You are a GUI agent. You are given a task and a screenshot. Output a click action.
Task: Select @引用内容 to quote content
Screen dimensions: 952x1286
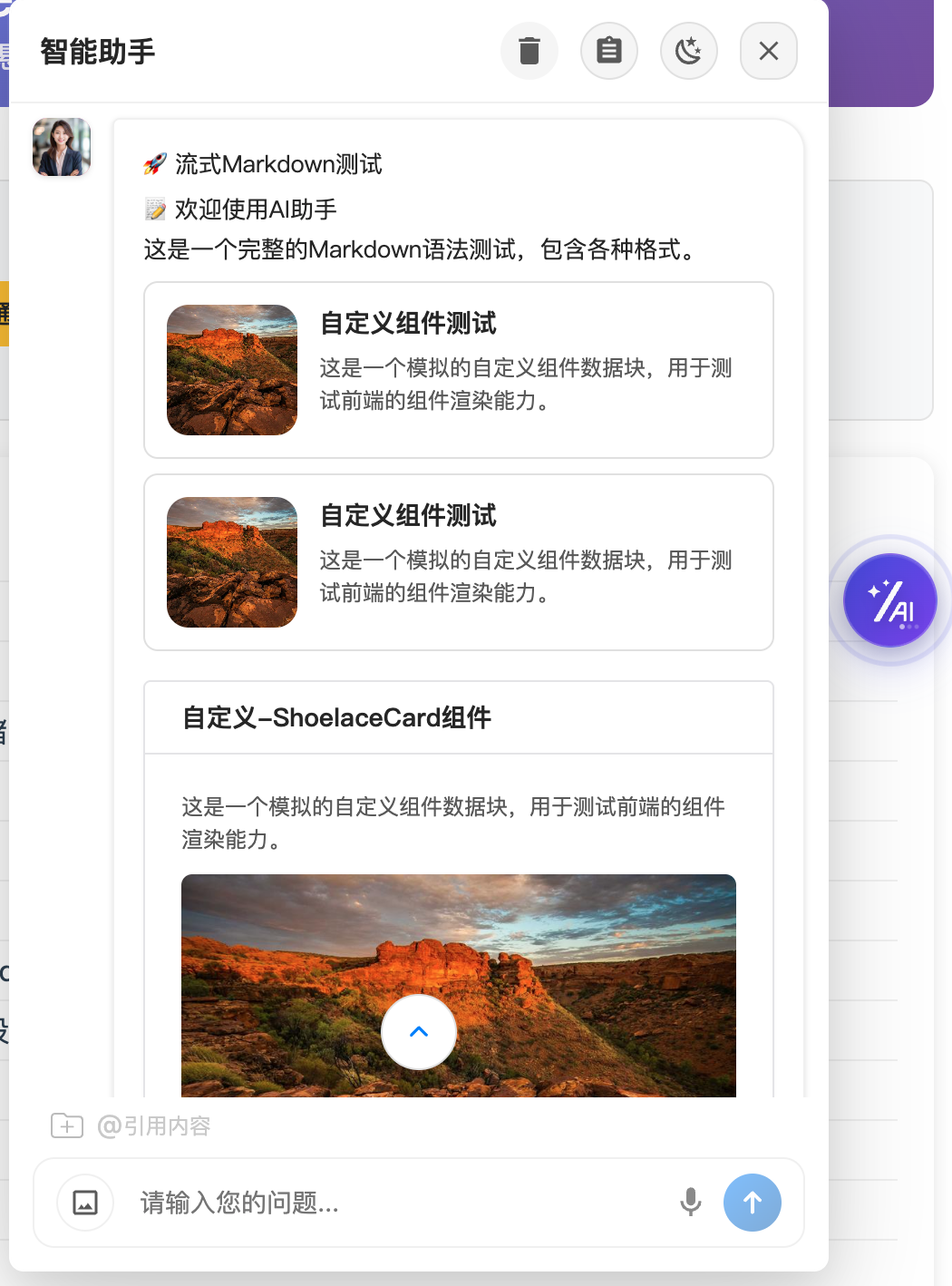coord(154,1126)
